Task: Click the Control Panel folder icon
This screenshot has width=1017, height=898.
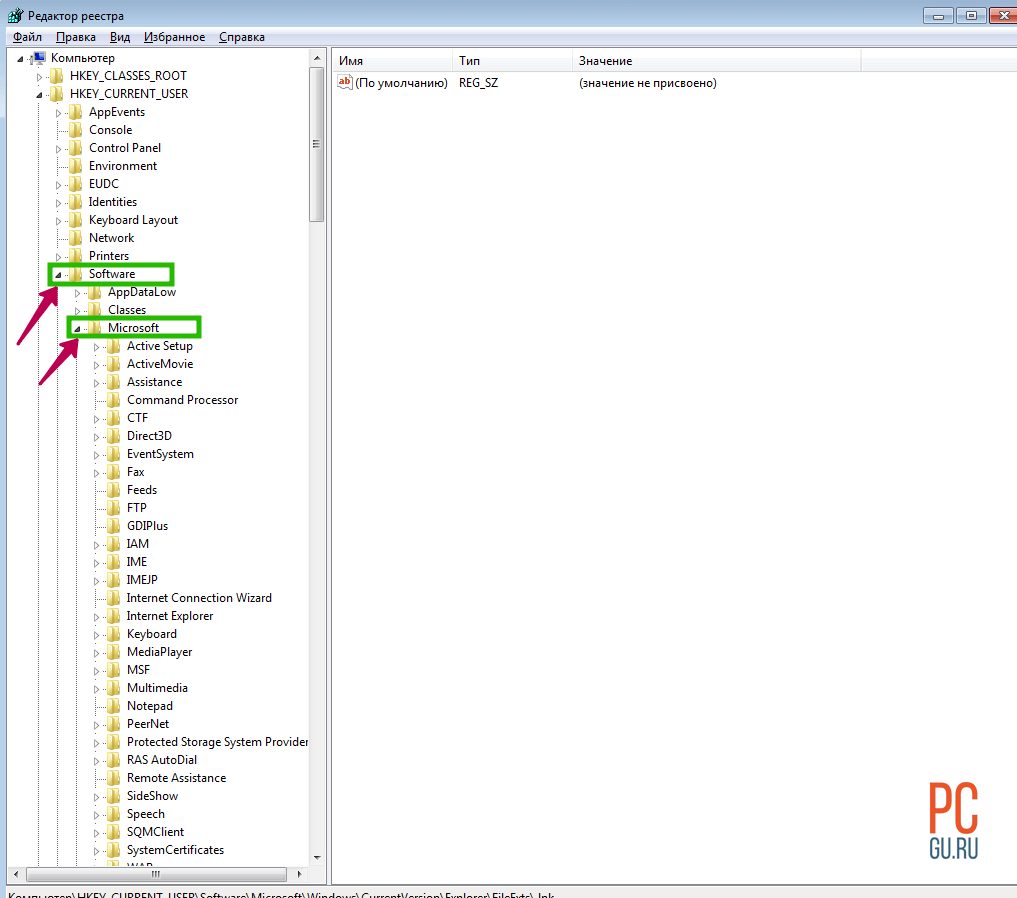Action: tap(75, 148)
